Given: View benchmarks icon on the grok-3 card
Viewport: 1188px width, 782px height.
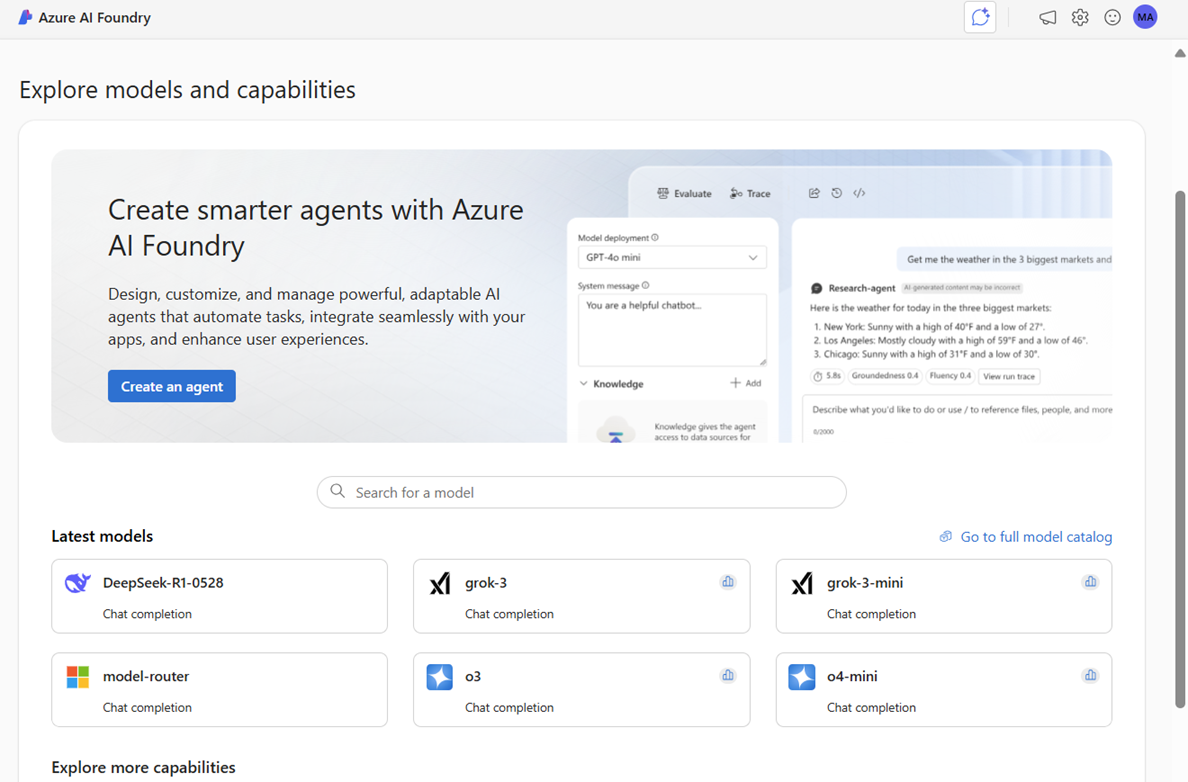Looking at the screenshot, I should pyautogui.click(x=728, y=581).
